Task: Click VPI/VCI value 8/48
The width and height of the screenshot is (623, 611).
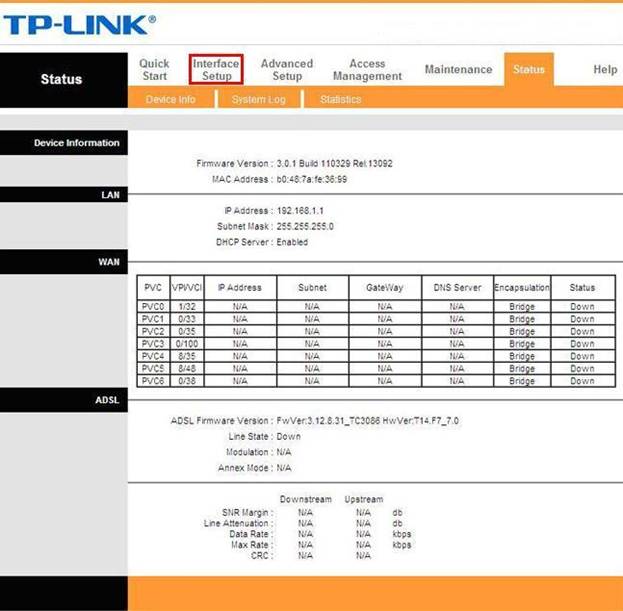Action: tap(187, 368)
